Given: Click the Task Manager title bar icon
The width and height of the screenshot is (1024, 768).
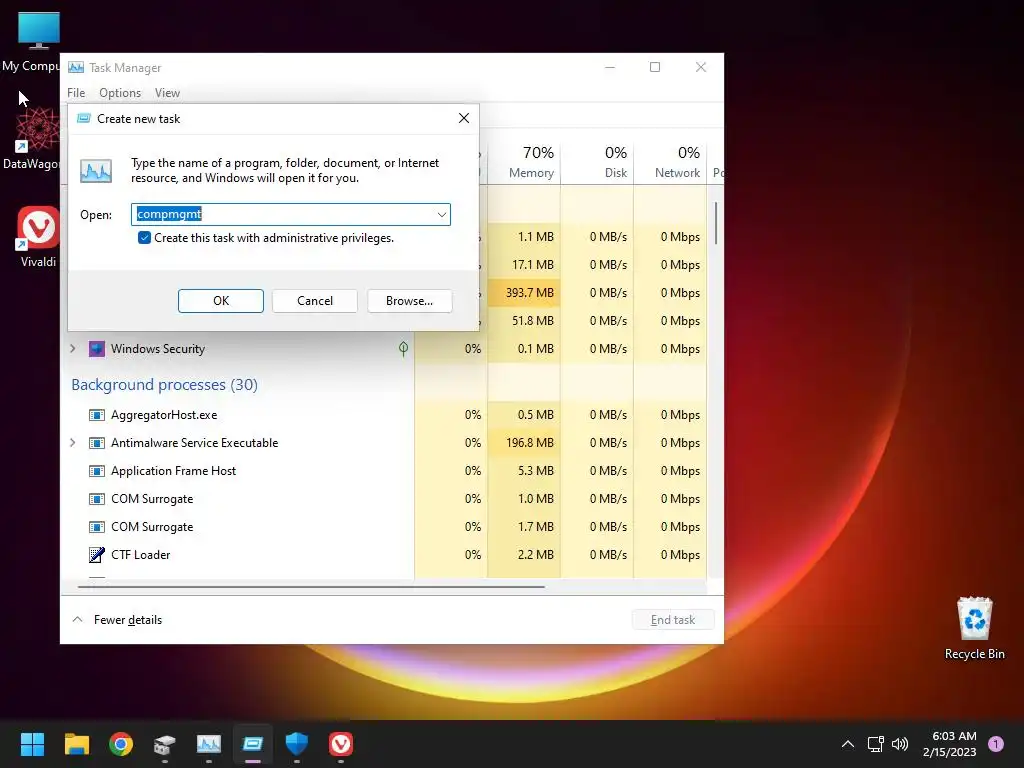Looking at the screenshot, I should pyautogui.click(x=76, y=67).
